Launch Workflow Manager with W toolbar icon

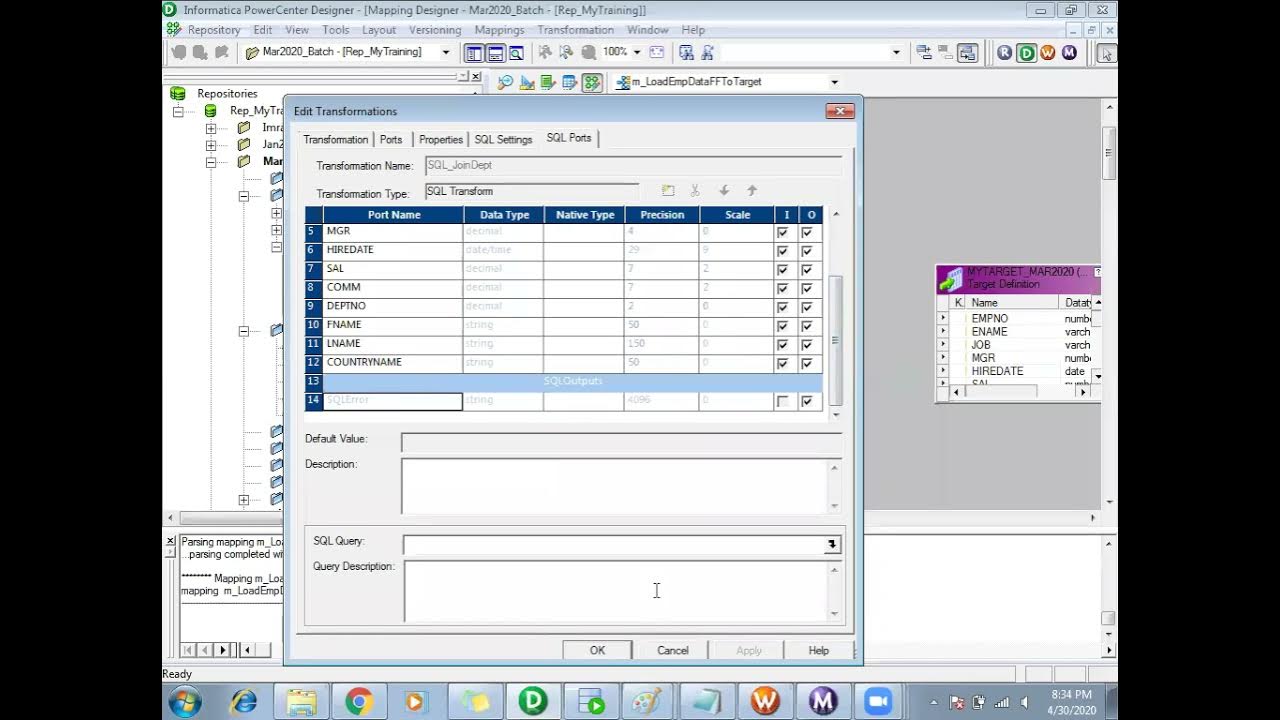point(1048,53)
